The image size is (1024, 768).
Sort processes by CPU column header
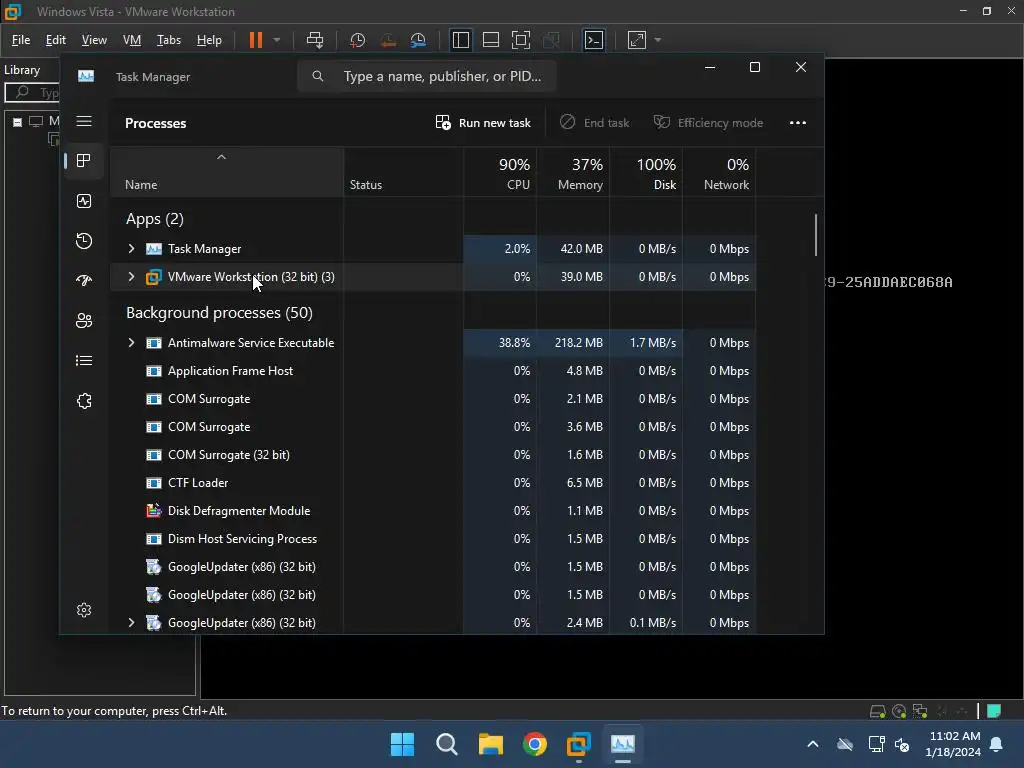pyautogui.click(x=500, y=172)
